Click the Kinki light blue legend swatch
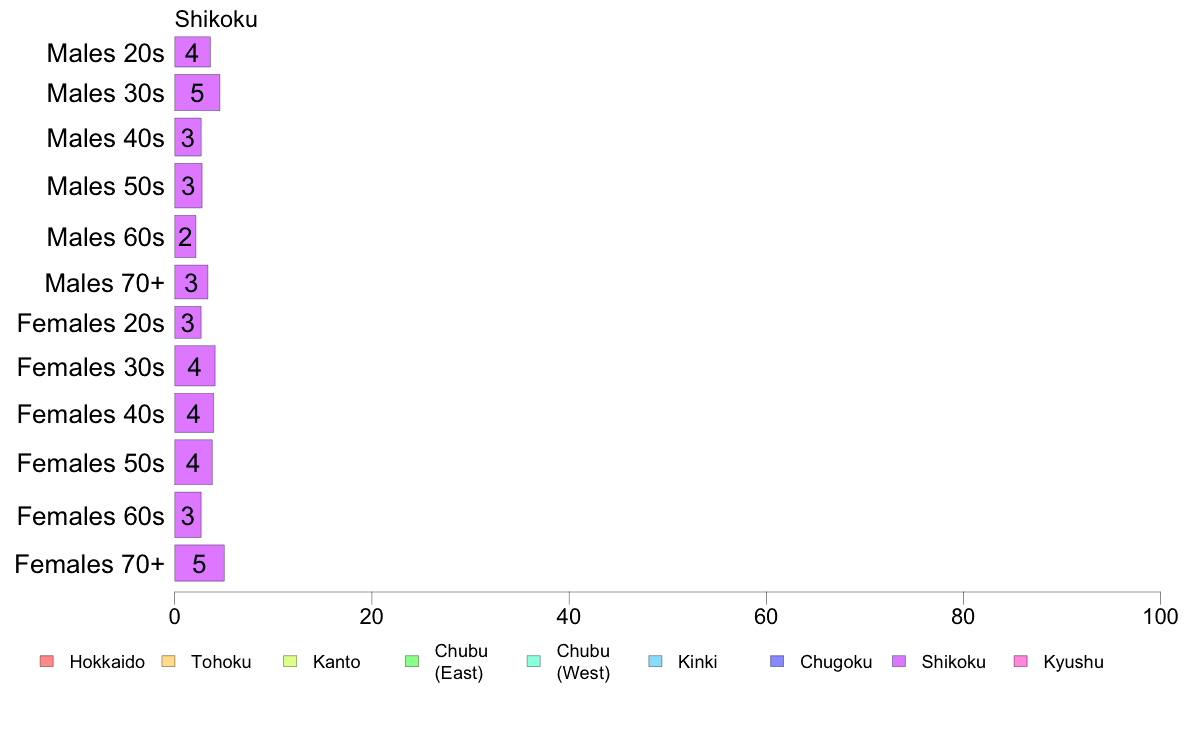 [655, 661]
